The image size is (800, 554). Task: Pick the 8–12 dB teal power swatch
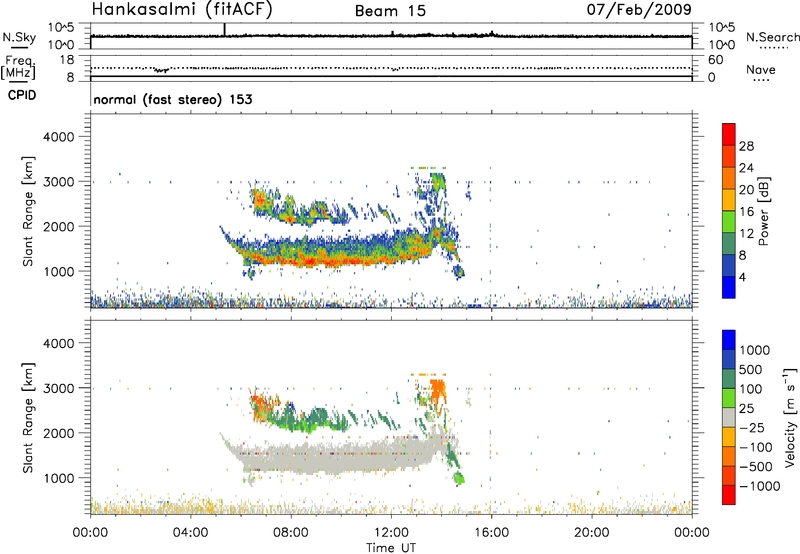729,244
